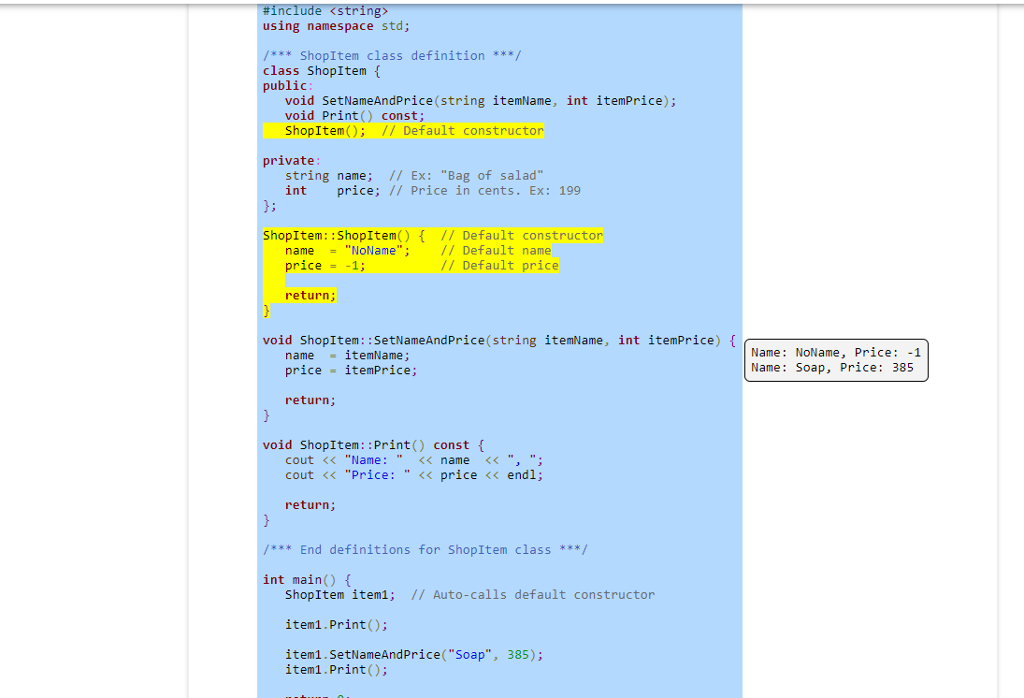Click the cout << "Name: " output line
The image size is (1024, 698).
(x=410, y=459)
